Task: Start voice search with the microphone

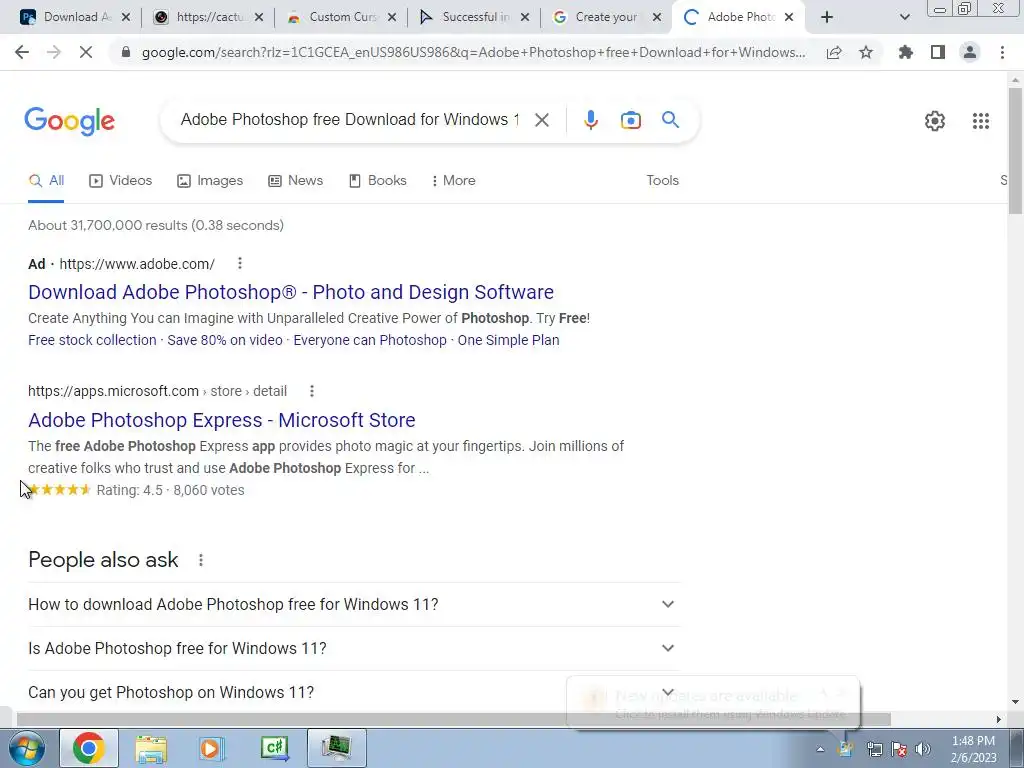Action: [590, 120]
